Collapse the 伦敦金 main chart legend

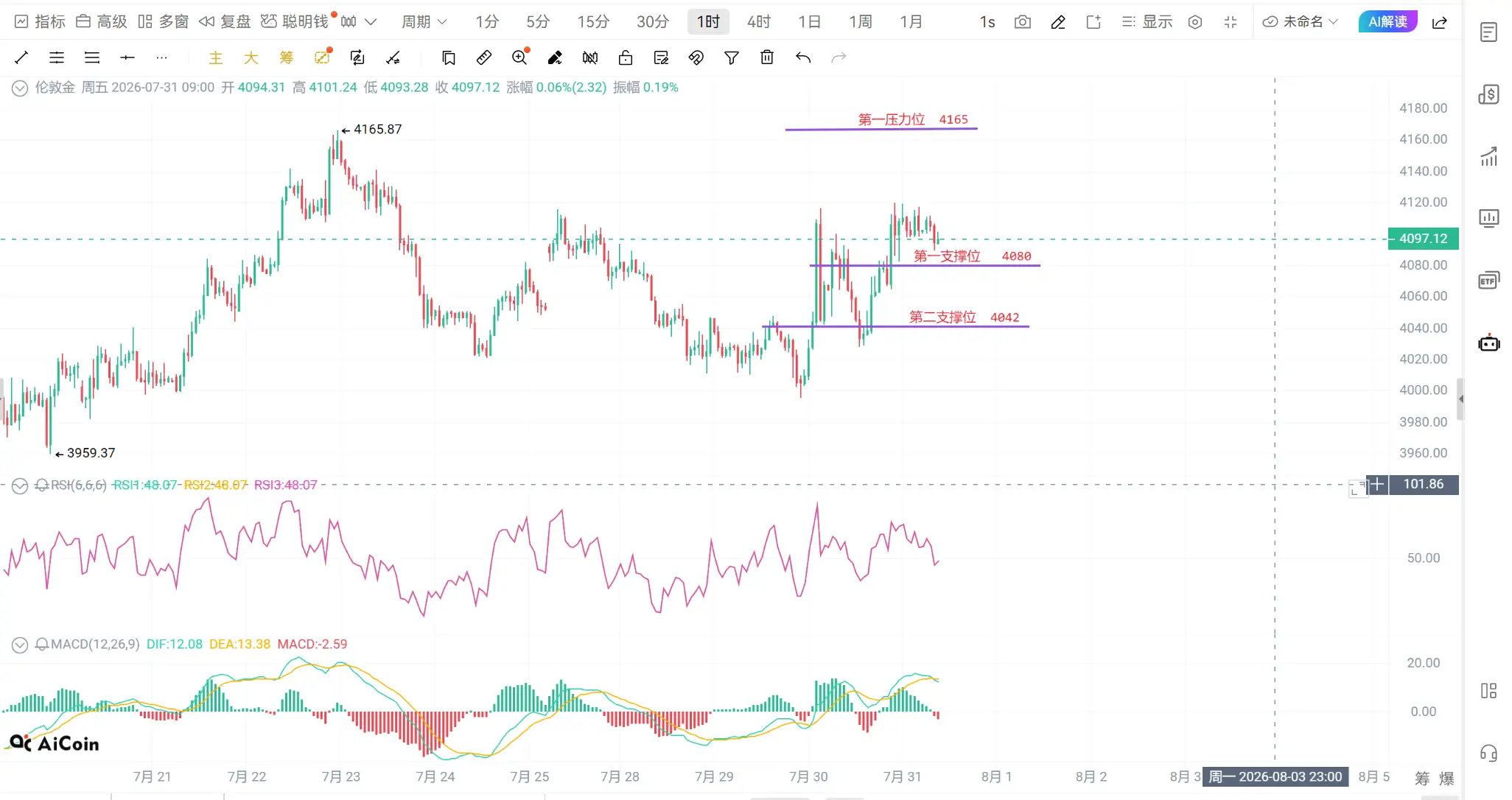pyautogui.click(x=20, y=88)
